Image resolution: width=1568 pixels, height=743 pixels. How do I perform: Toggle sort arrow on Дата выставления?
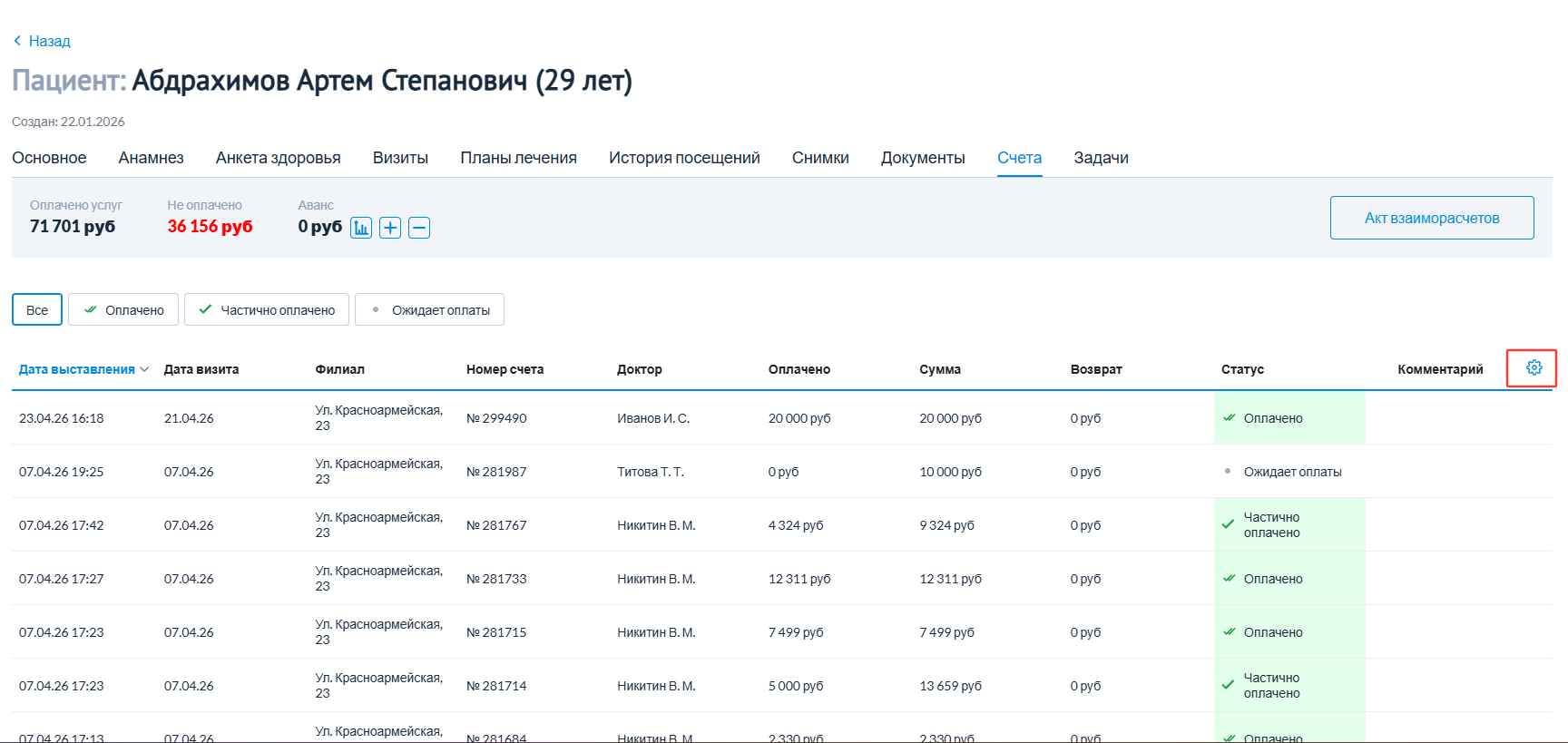click(144, 369)
